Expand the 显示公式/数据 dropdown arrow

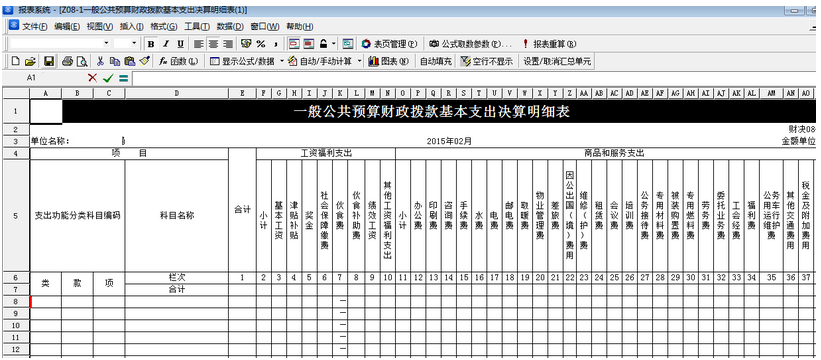(x=281, y=62)
